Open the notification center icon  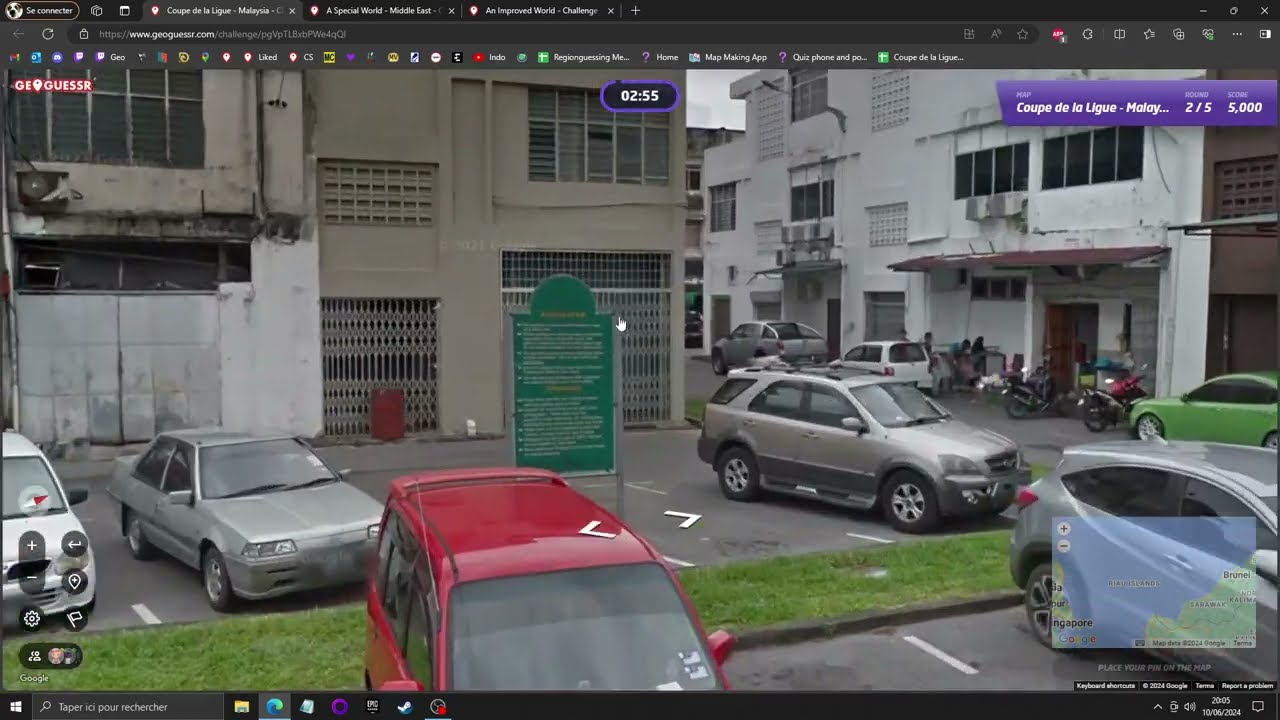click(x=1259, y=707)
